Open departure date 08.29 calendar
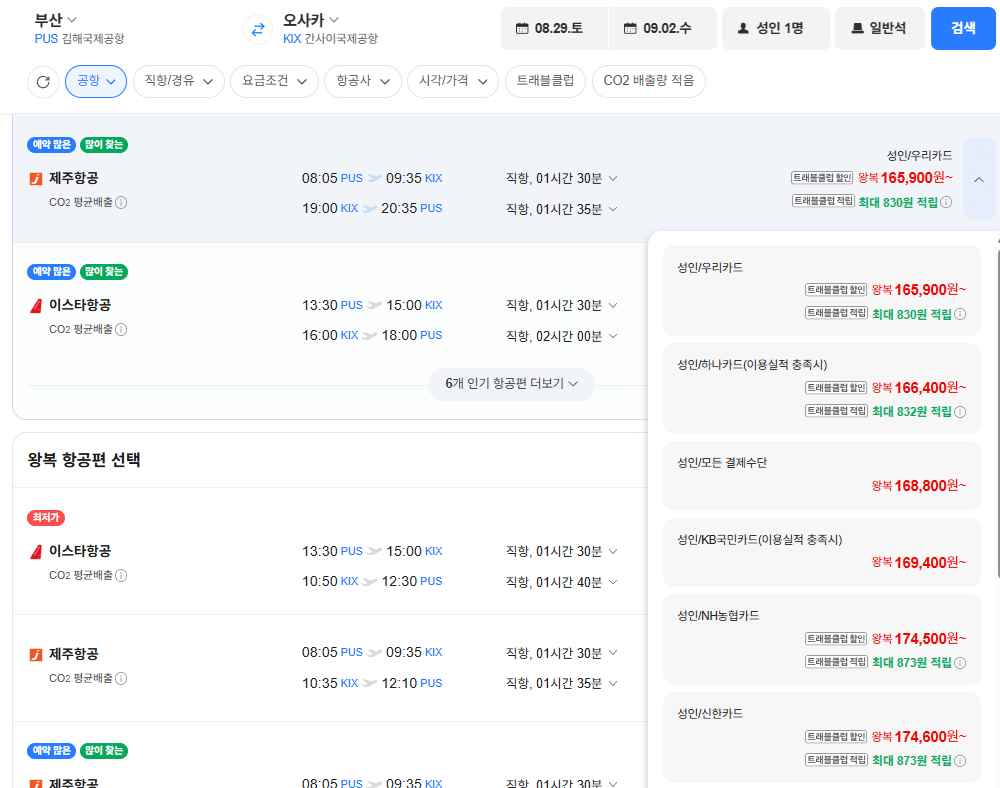1000x788 pixels. [x=554, y=28]
